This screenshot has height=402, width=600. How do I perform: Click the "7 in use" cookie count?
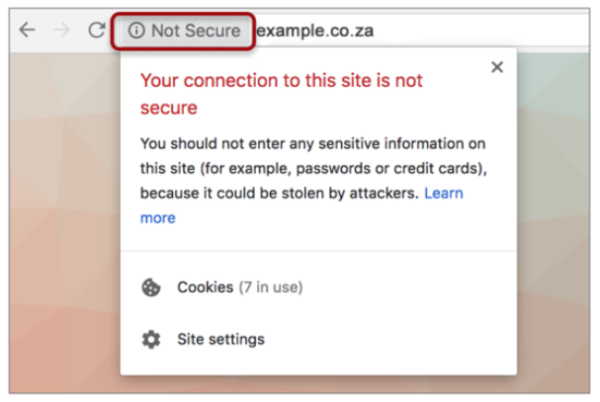pos(270,288)
